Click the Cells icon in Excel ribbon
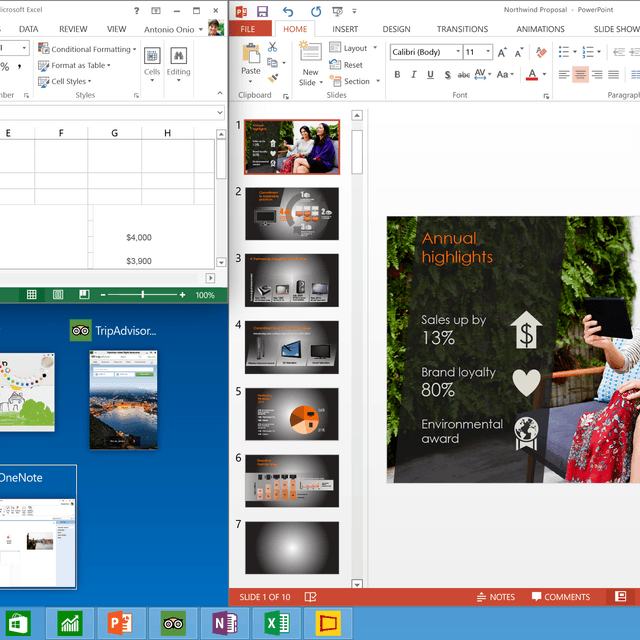640x640 pixels. pos(152,56)
